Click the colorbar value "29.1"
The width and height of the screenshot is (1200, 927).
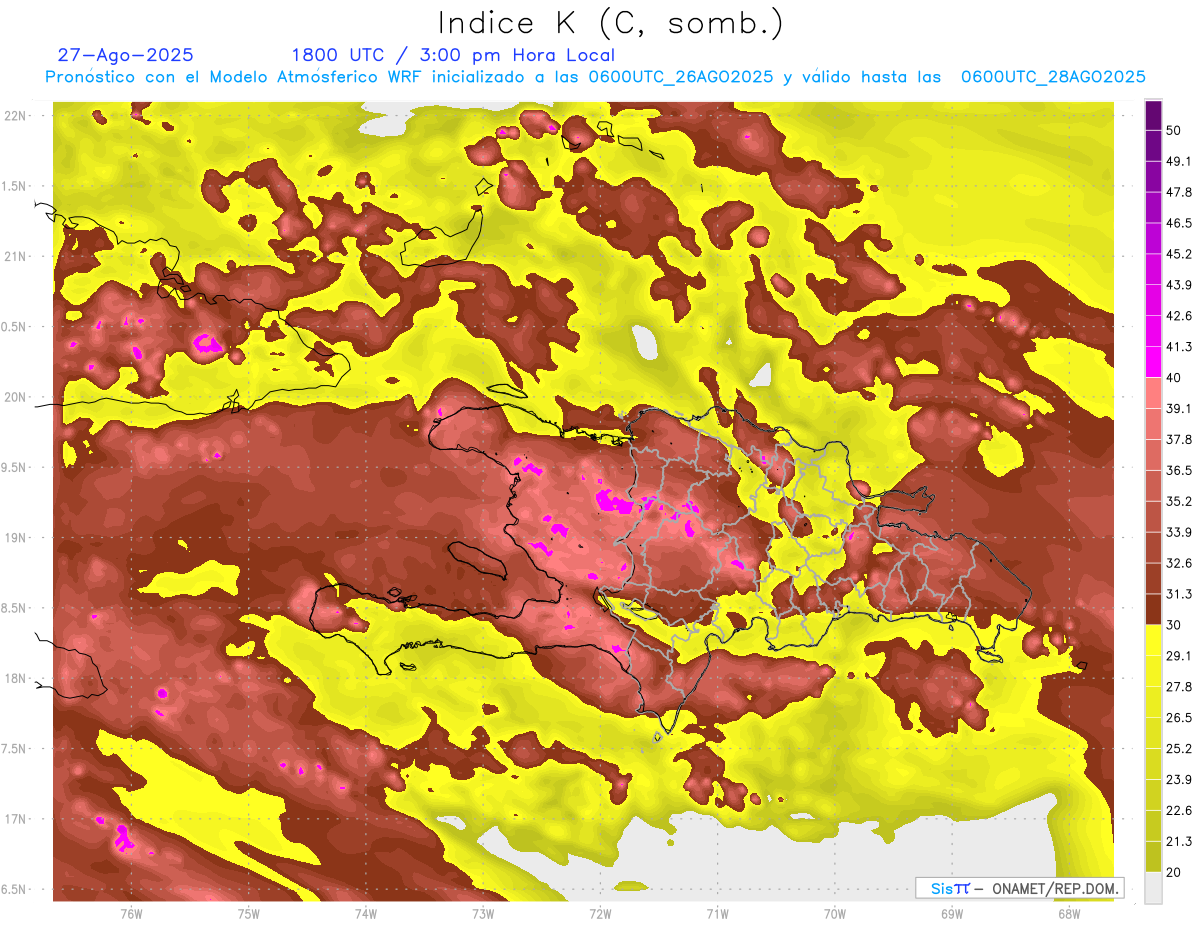point(1178,656)
